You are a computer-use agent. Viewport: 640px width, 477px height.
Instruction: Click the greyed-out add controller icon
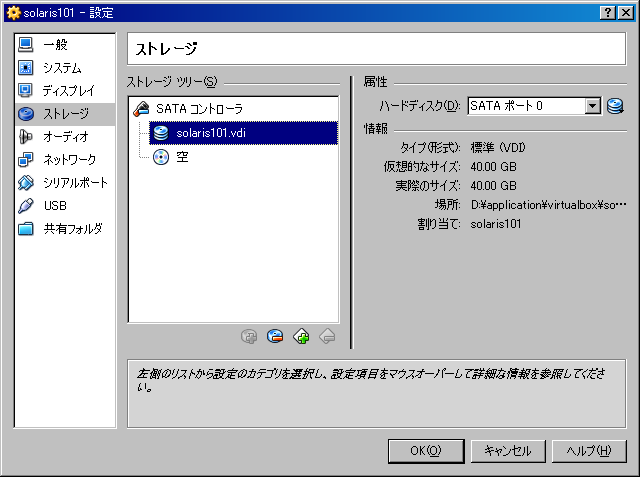[x=249, y=337]
